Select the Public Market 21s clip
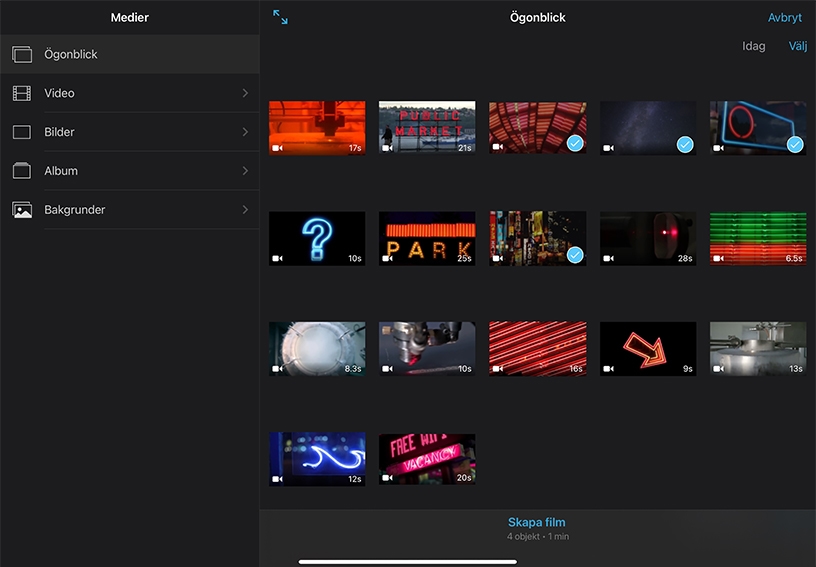This screenshot has width=816, height=567. point(427,127)
